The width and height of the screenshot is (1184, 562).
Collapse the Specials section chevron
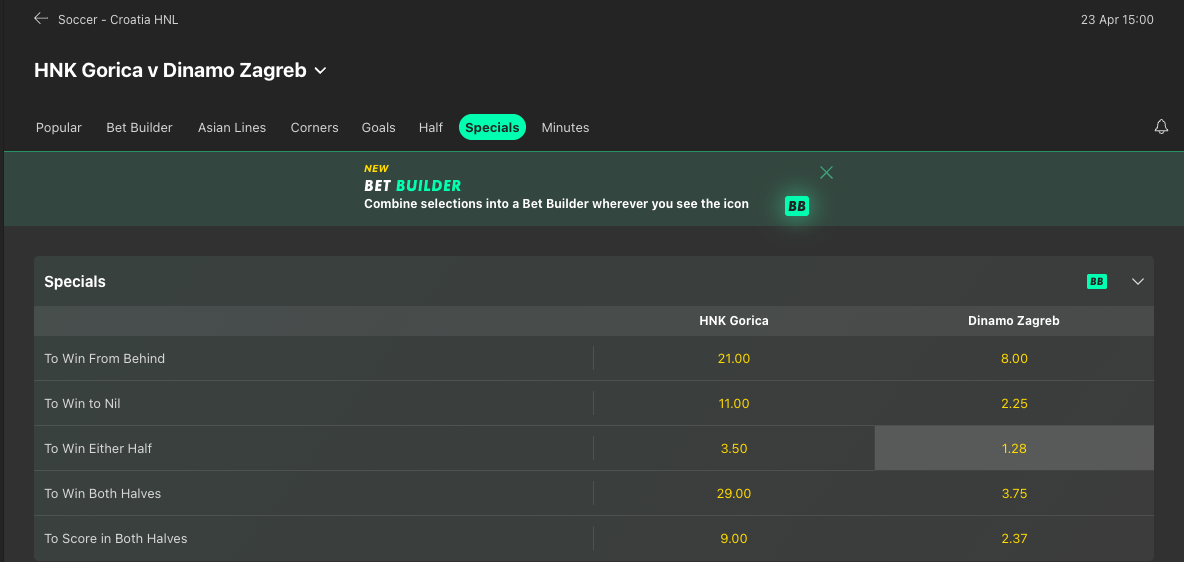[1137, 282]
